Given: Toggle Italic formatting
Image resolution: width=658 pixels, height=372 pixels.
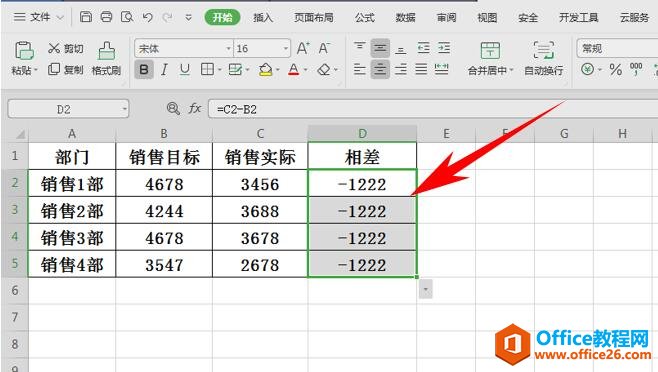Looking at the screenshot, I should (164, 69).
